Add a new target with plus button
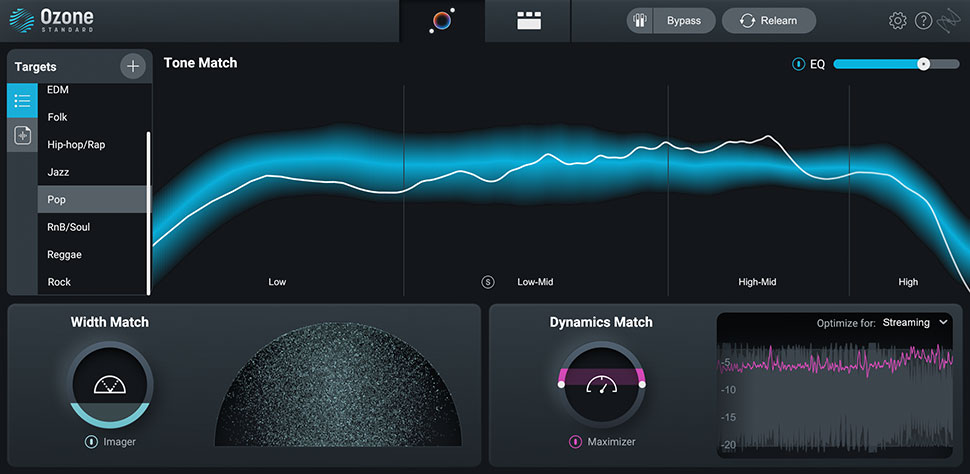 pyautogui.click(x=132, y=66)
